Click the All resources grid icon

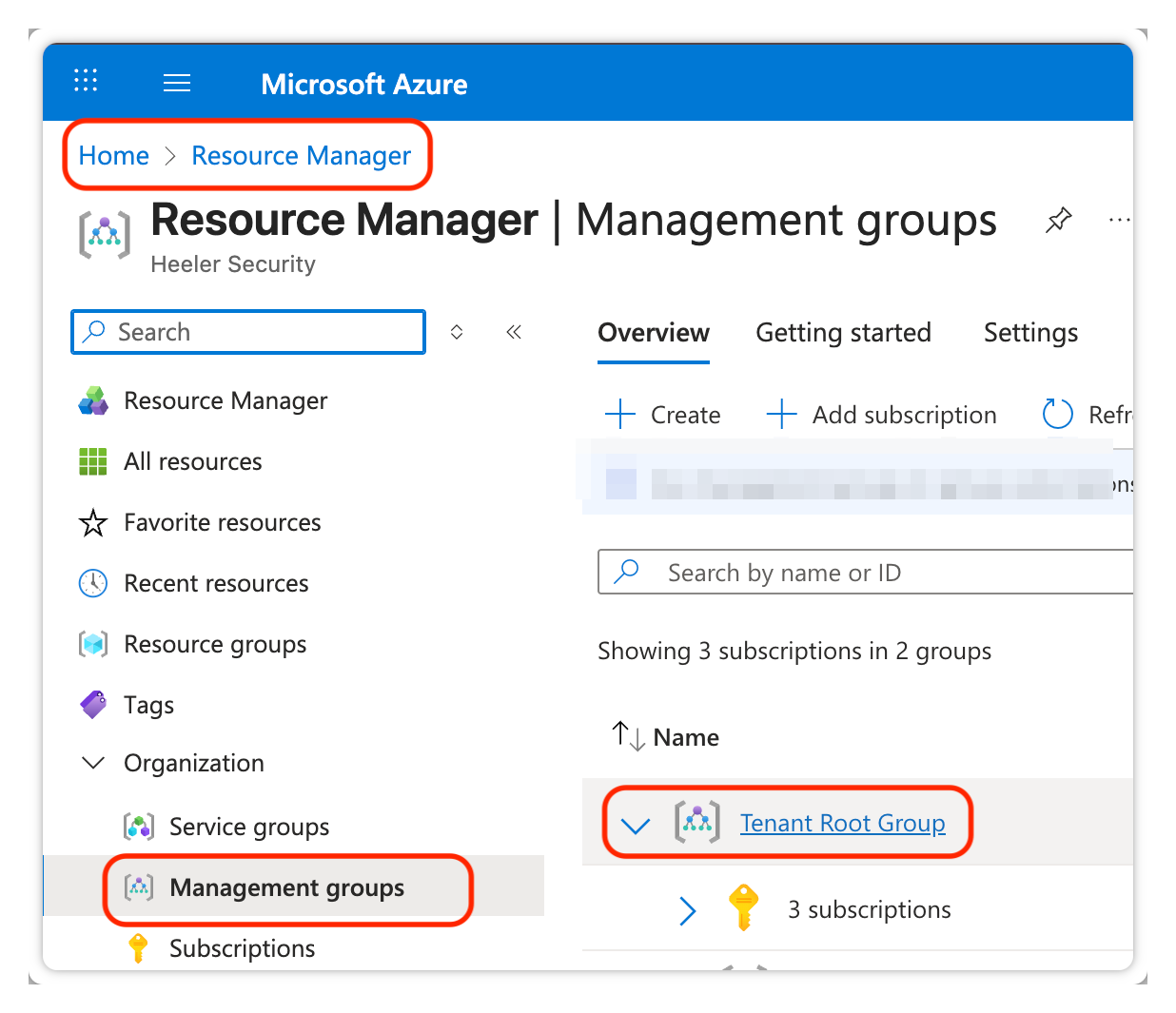coord(93,461)
